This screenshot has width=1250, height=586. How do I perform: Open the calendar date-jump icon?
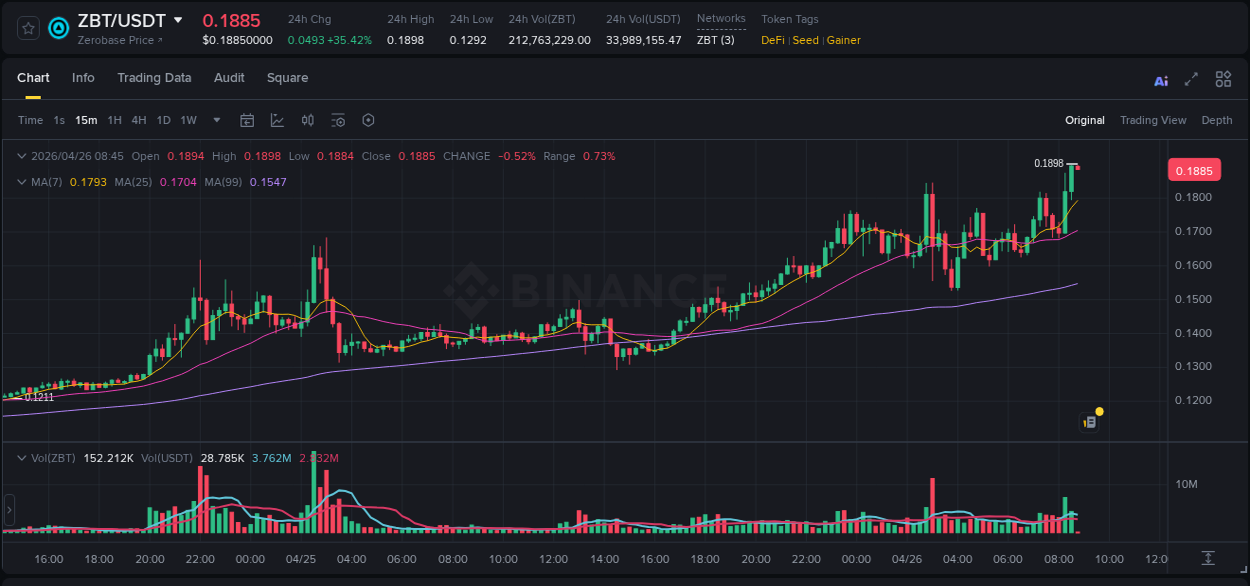point(247,120)
